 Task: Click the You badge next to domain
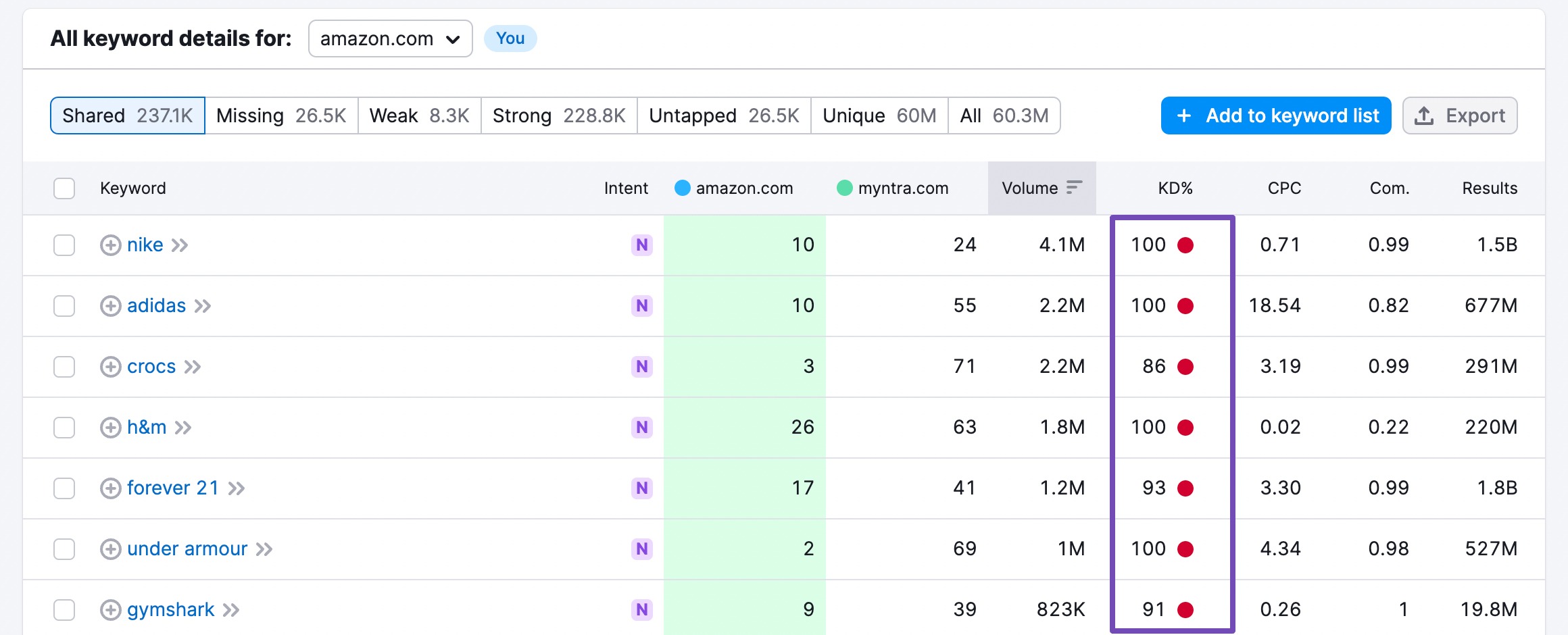click(x=510, y=39)
